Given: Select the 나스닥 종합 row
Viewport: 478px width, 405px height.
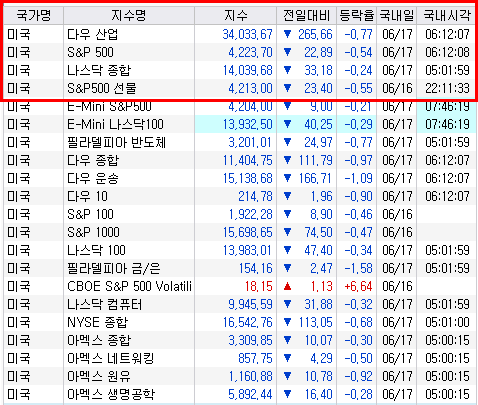Looking at the screenshot, I should coord(240,70).
